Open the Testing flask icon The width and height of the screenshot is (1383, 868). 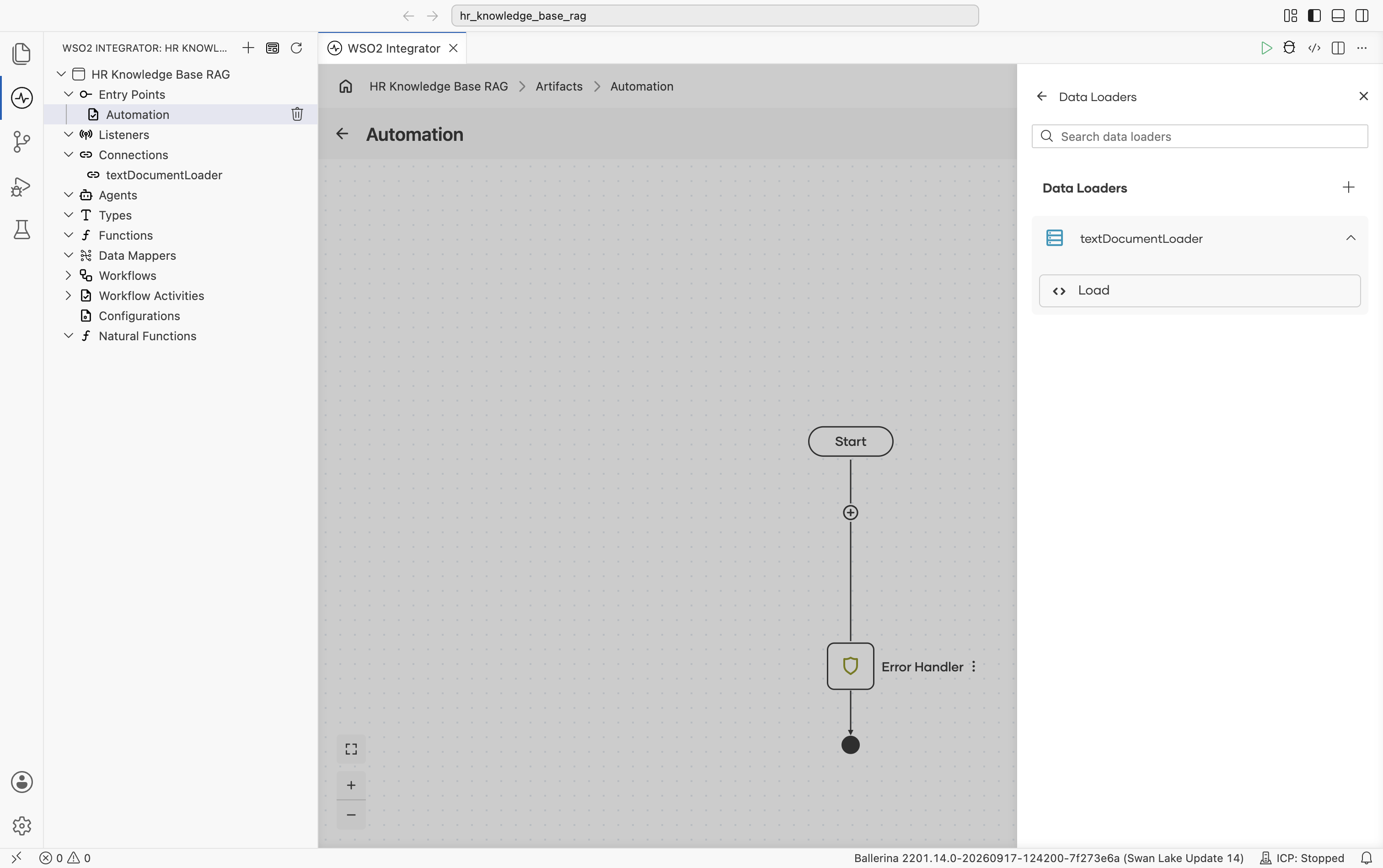[x=21, y=230]
